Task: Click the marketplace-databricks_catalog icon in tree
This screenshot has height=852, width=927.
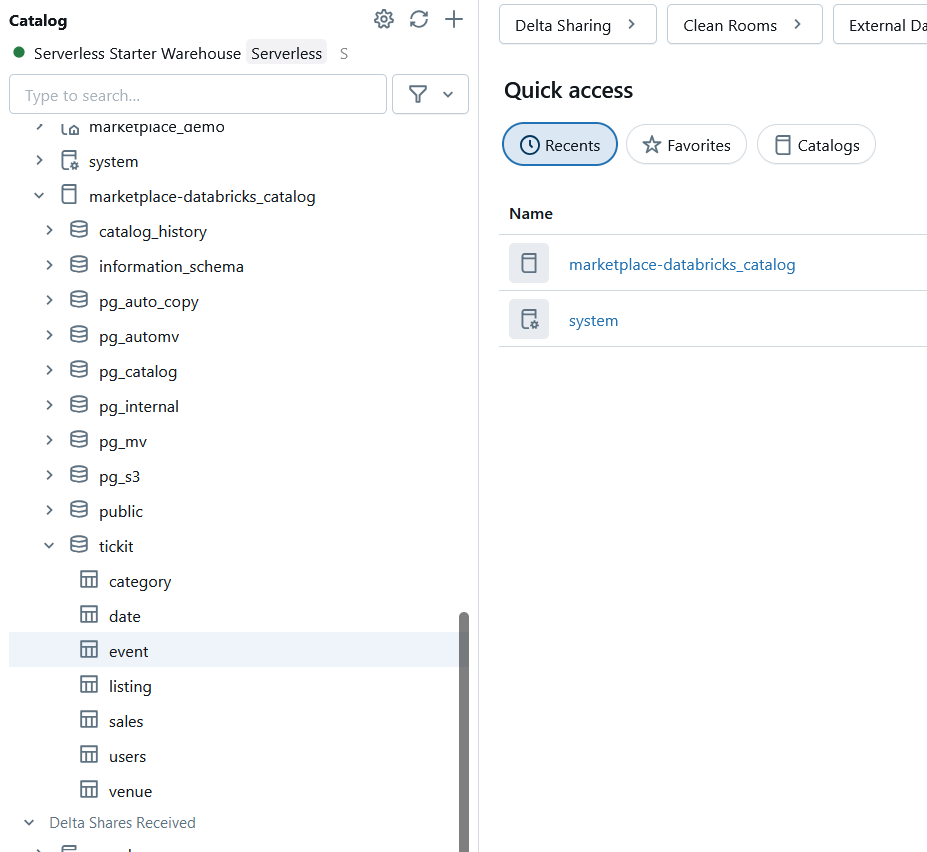Action: point(69,196)
